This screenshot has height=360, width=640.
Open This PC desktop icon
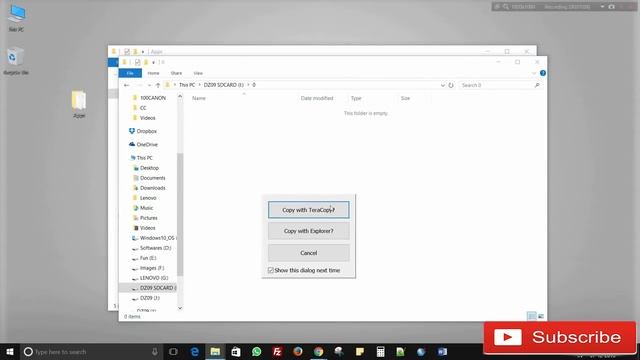(16, 19)
